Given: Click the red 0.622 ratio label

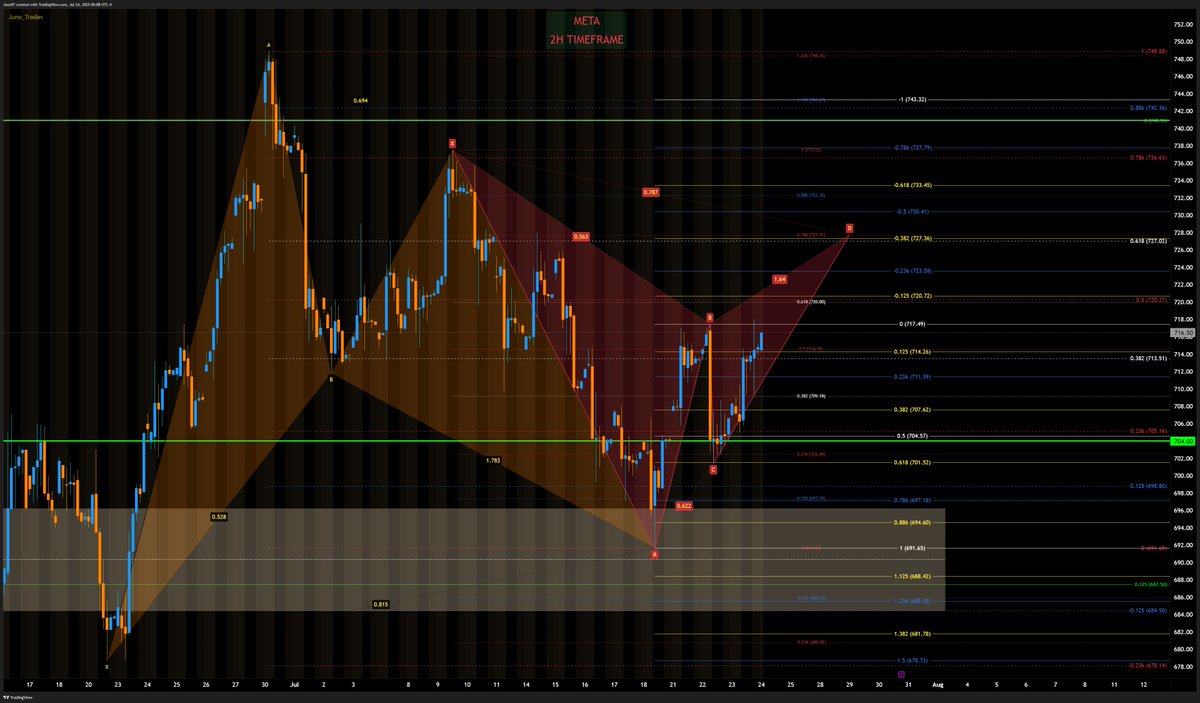Looking at the screenshot, I should pos(684,506).
